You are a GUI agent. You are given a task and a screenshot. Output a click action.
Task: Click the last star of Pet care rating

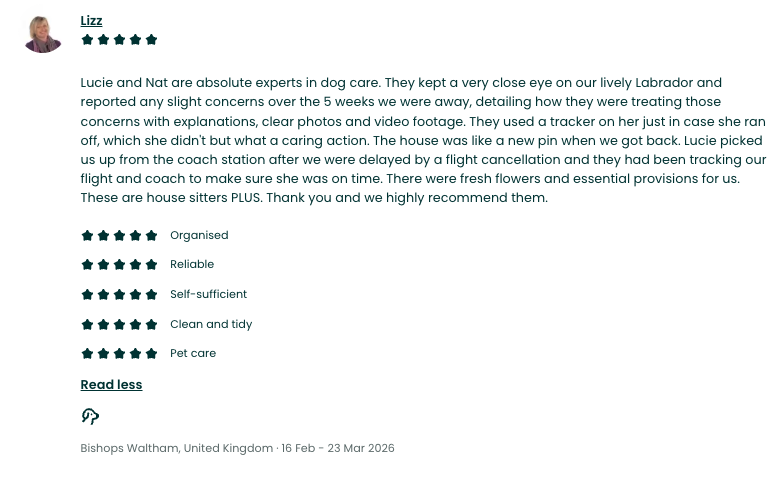[x=151, y=354]
